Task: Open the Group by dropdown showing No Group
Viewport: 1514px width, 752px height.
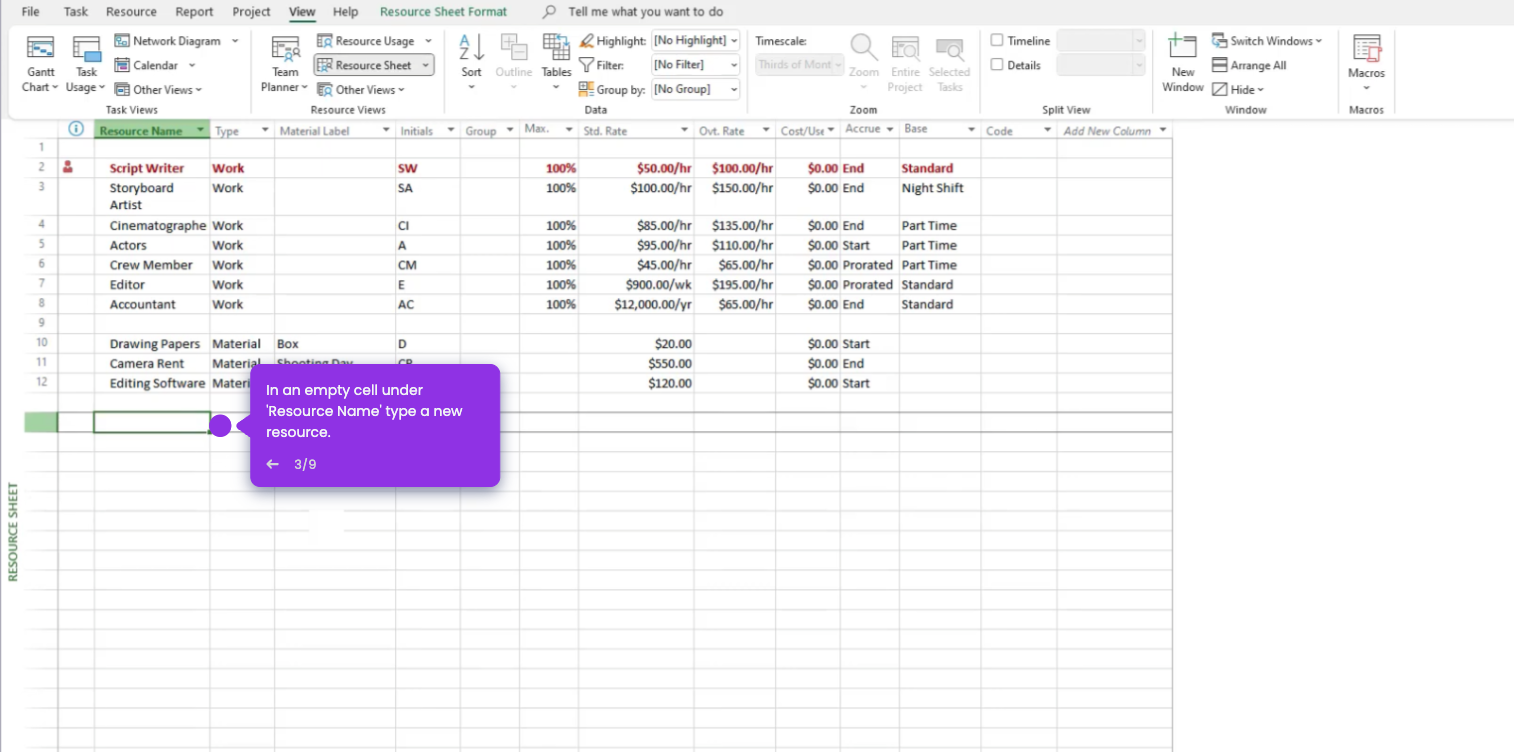Action: click(695, 89)
